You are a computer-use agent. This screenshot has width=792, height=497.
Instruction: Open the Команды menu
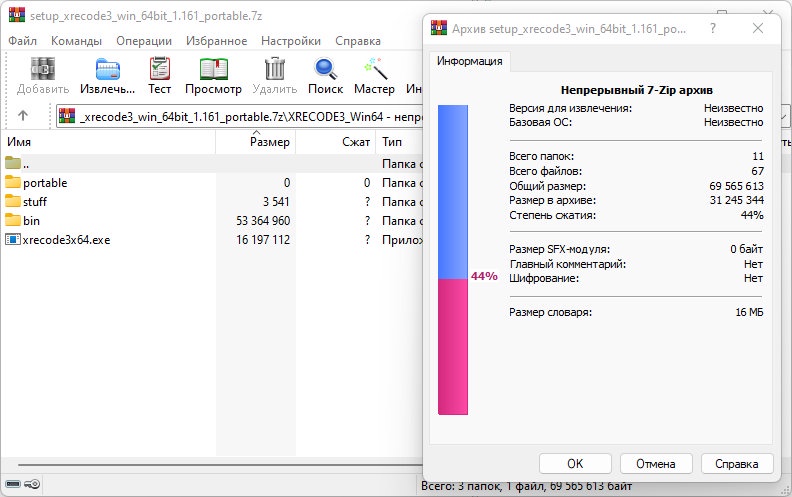(75, 41)
